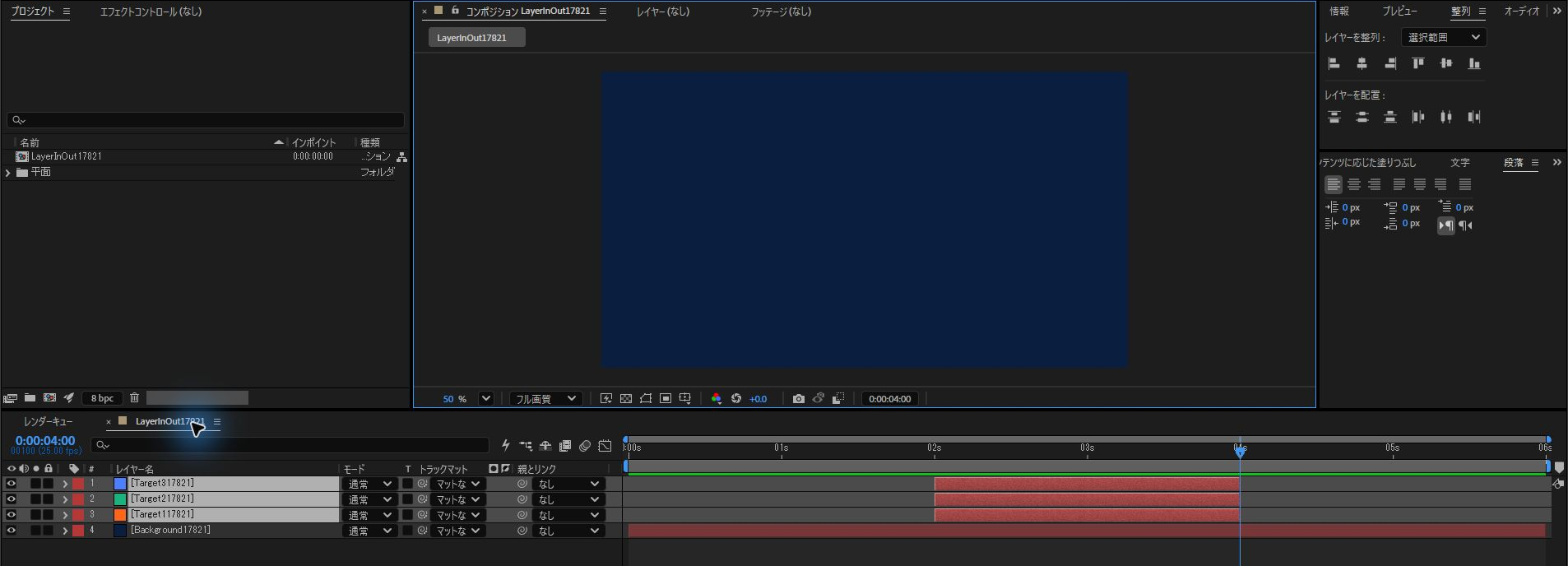Click the center-align paragraph icon
The image size is (1568, 566).
click(x=1354, y=184)
